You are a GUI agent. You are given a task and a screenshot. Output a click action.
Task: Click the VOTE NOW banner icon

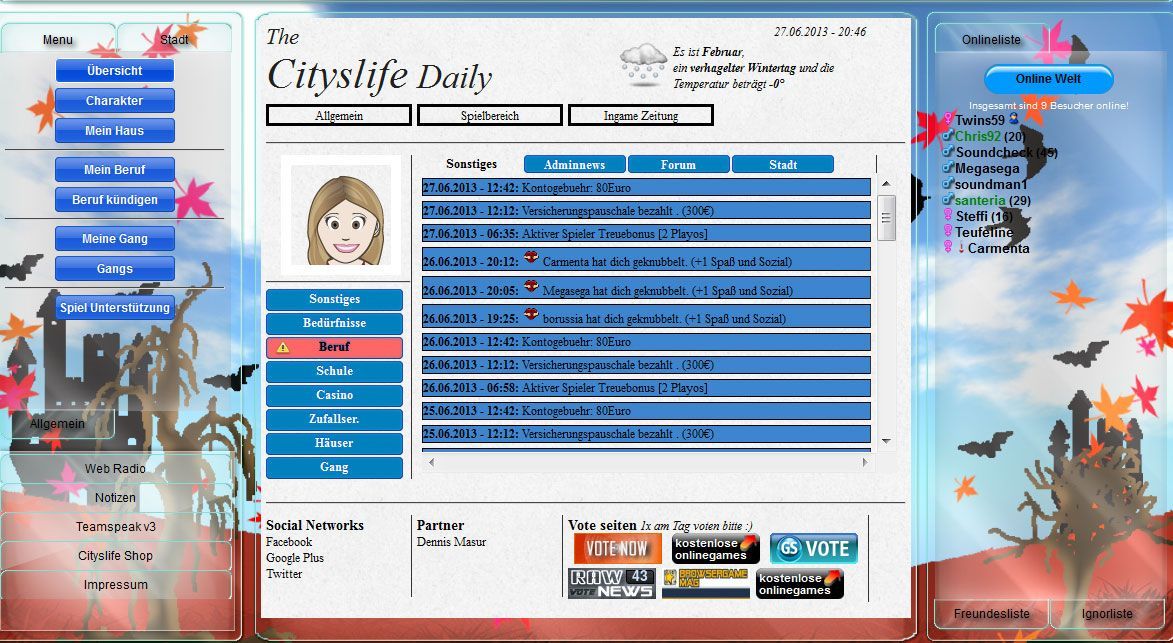click(x=617, y=548)
